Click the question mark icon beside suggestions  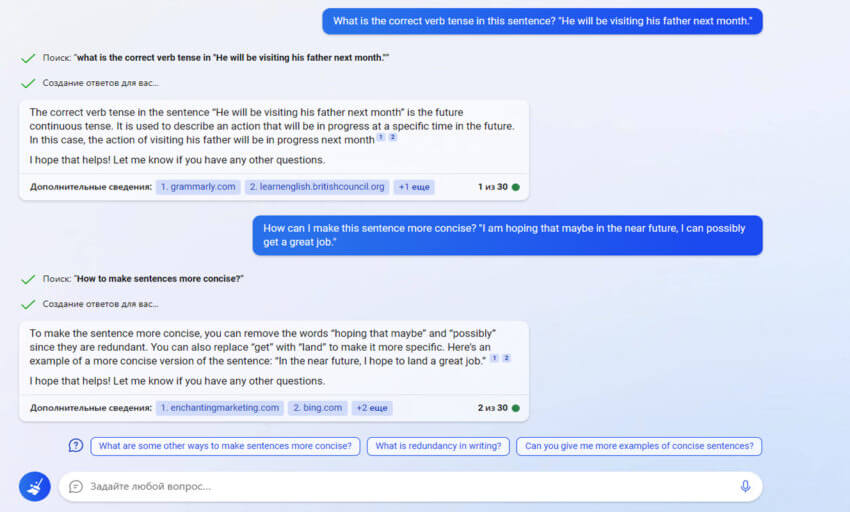76,446
